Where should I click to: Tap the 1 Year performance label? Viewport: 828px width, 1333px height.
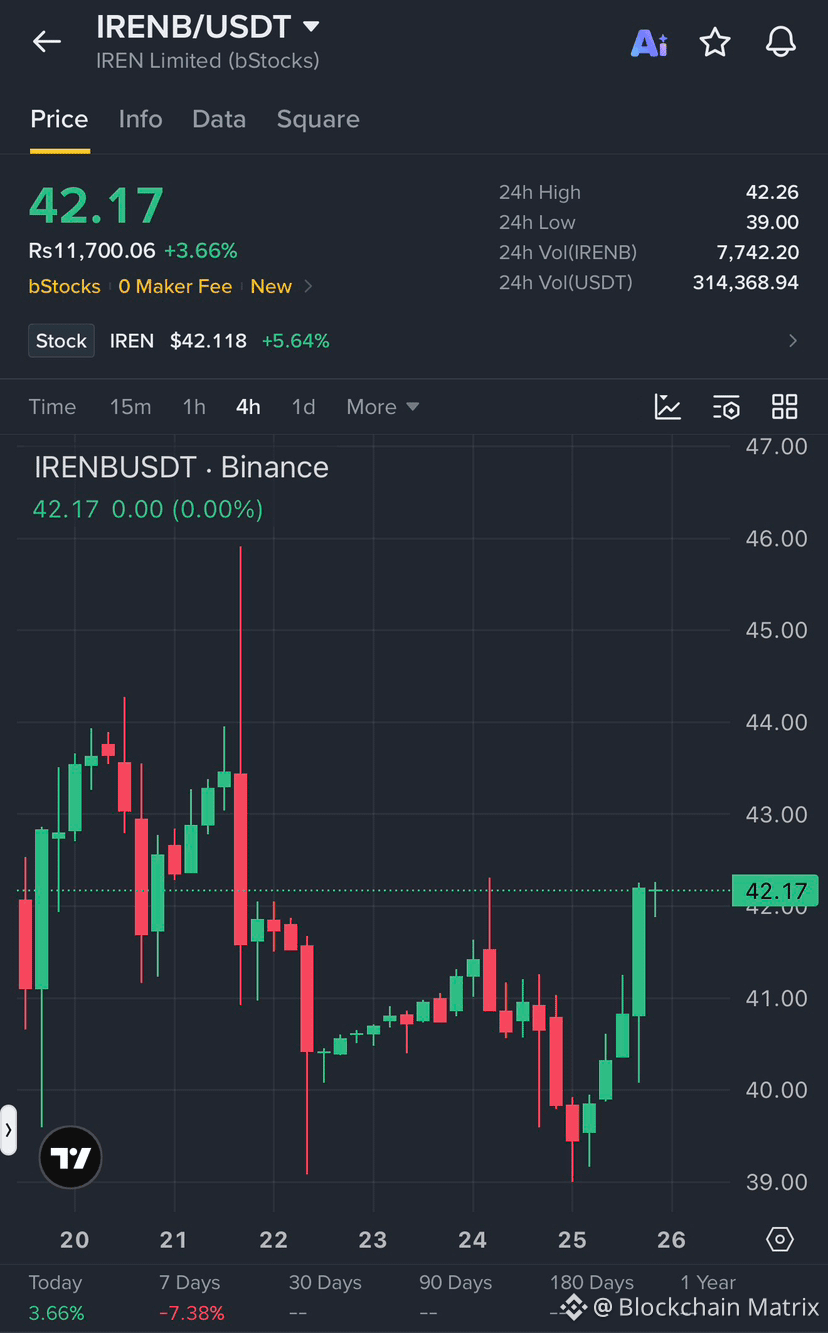[x=708, y=1283]
